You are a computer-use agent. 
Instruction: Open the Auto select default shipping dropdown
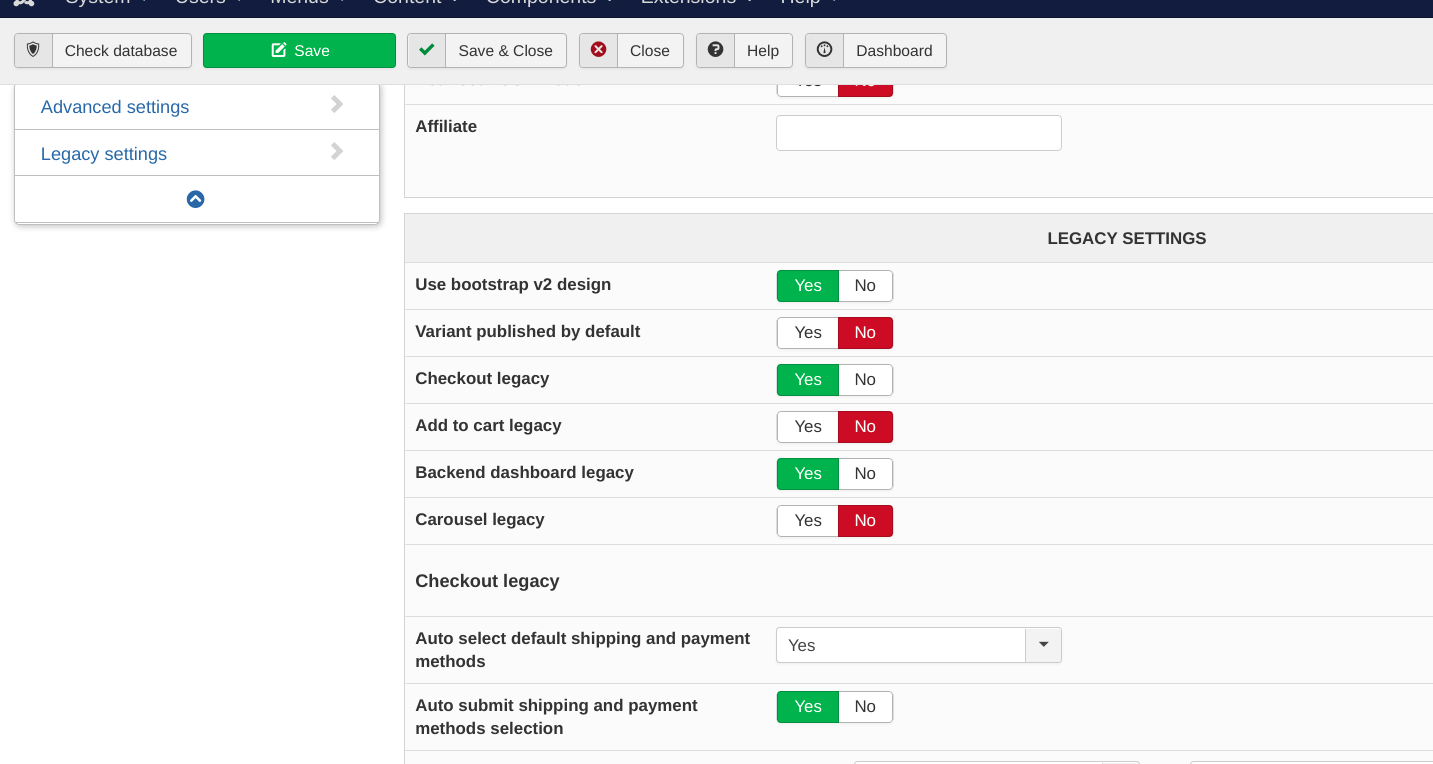pos(919,645)
